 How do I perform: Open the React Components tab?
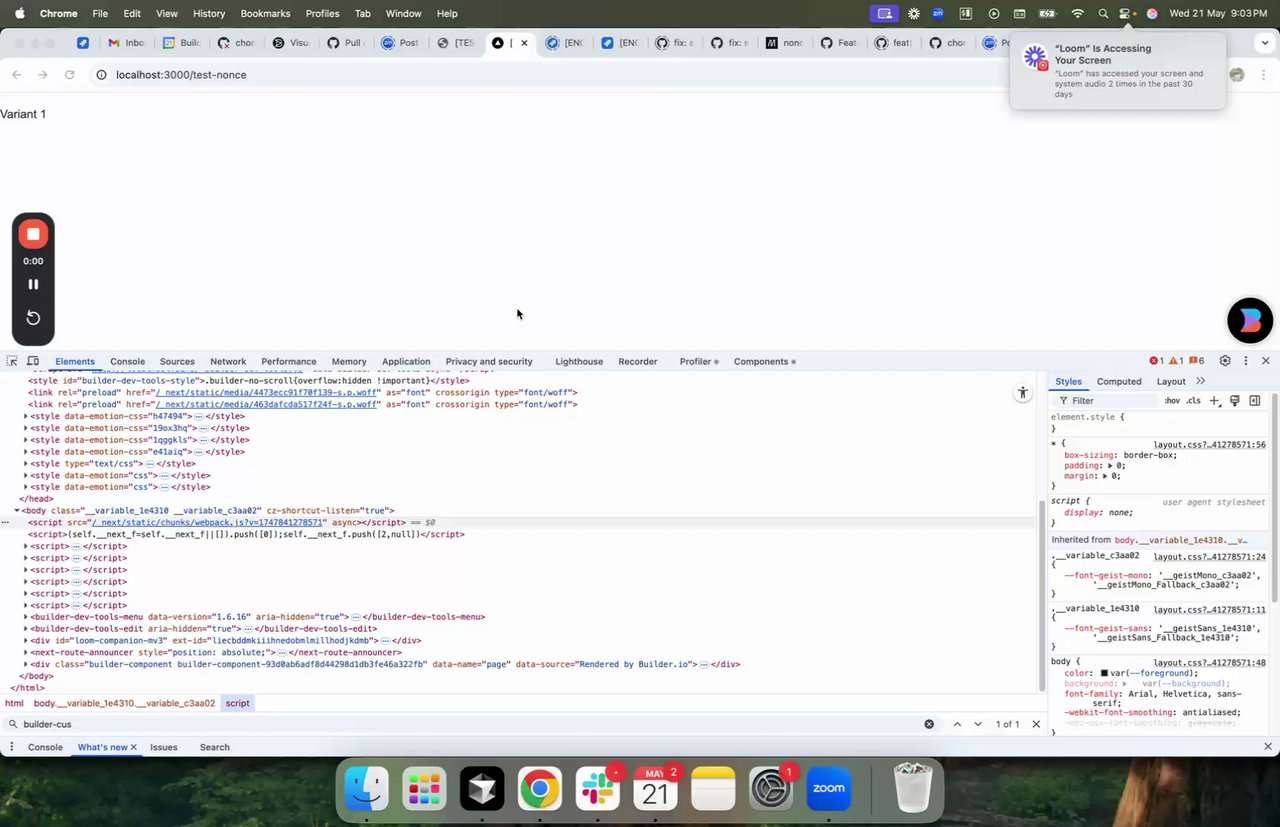pos(765,361)
